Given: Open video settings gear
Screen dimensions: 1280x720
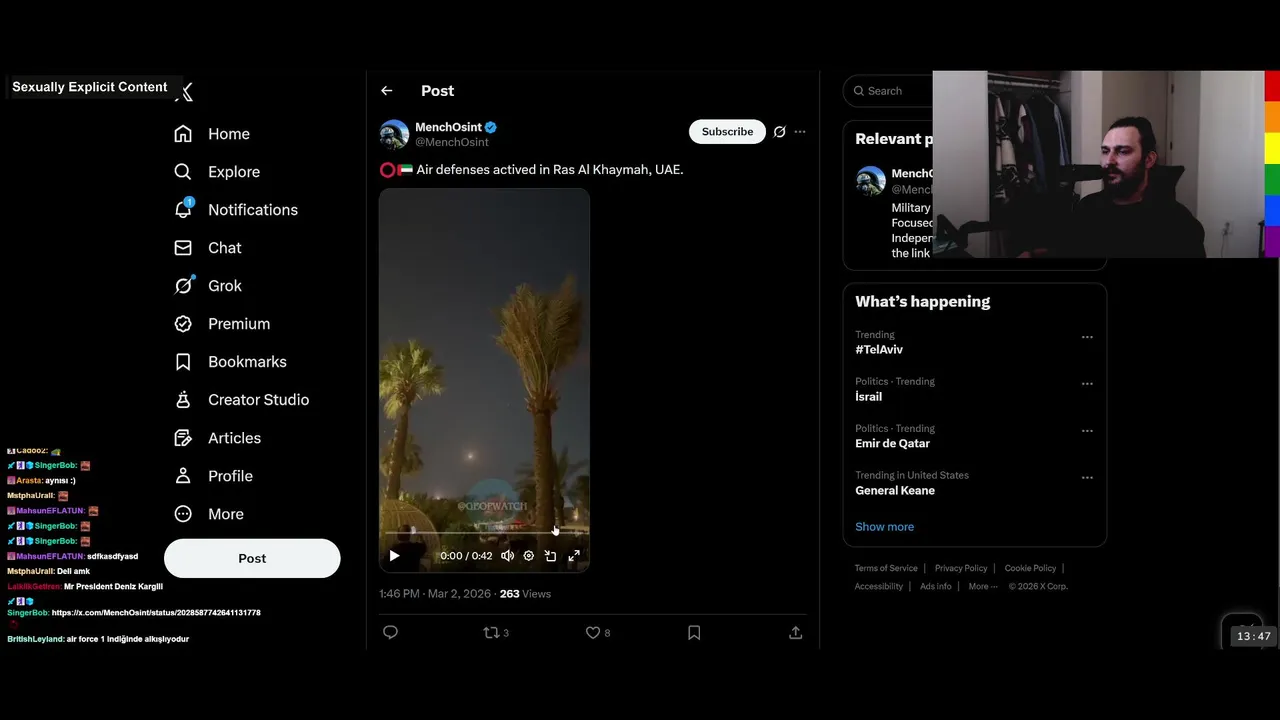Looking at the screenshot, I should tap(529, 556).
